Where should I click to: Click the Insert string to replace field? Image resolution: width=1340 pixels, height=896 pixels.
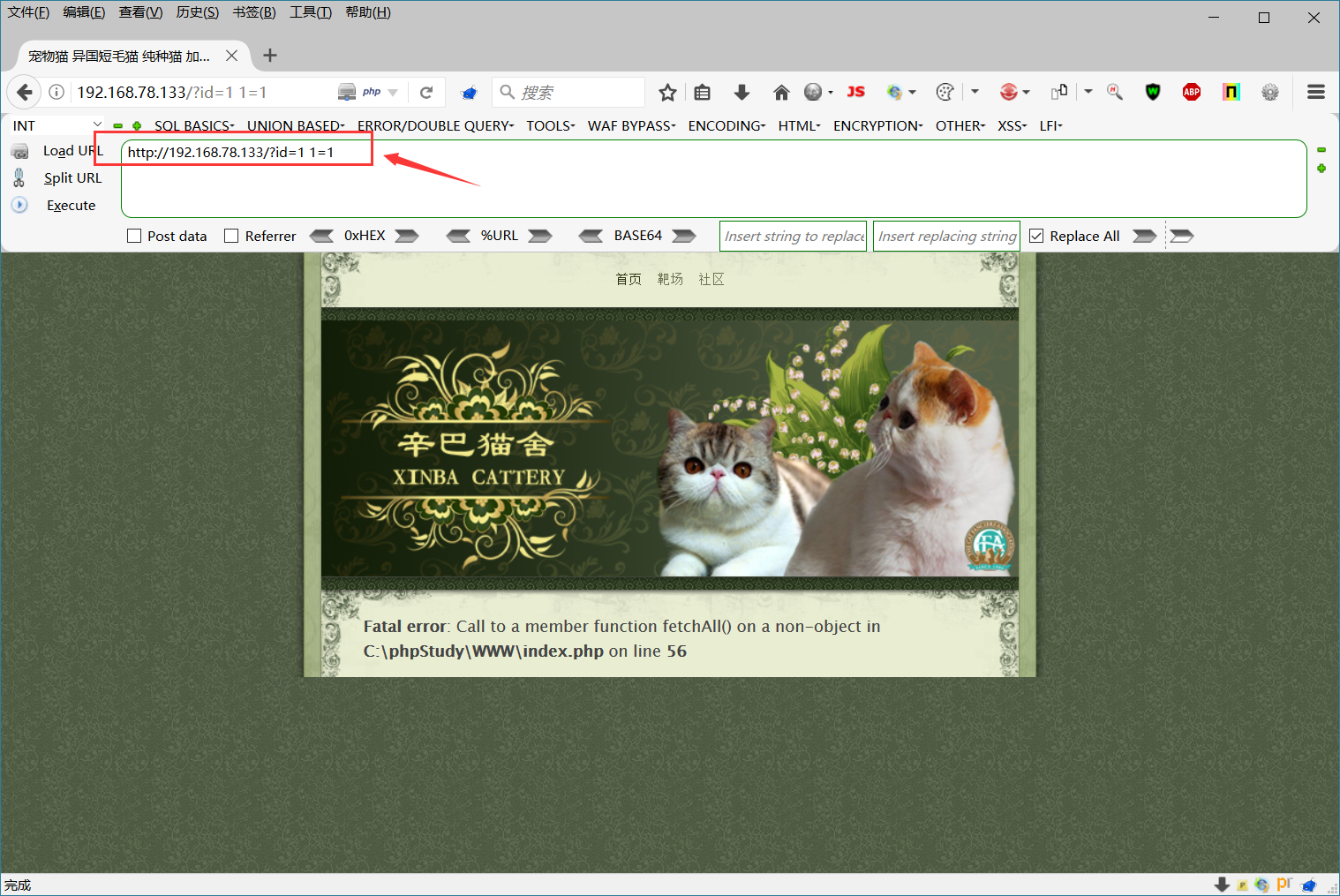[x=794, y=236]
